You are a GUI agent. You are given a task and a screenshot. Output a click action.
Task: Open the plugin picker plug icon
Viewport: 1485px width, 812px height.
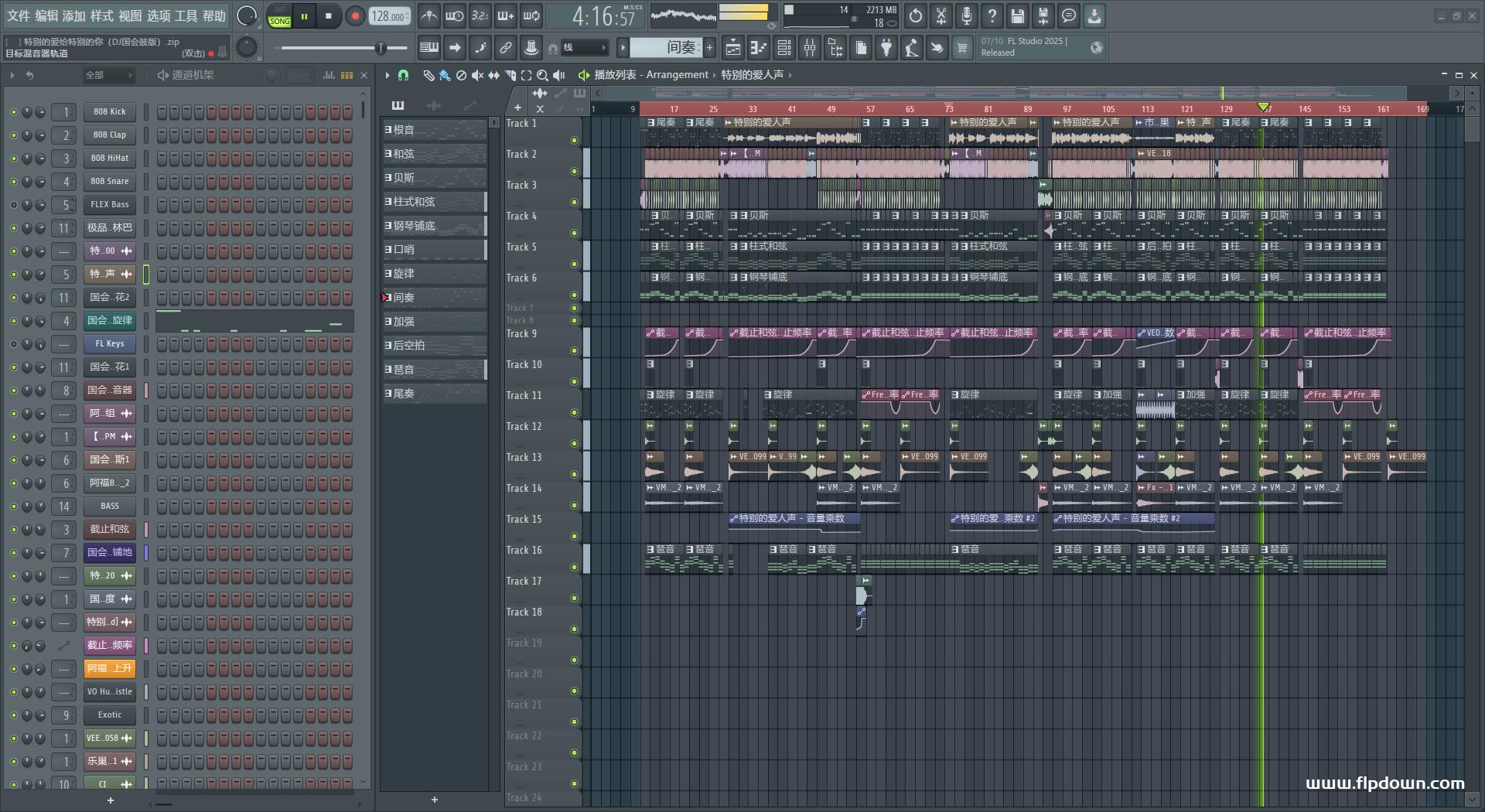886,48
